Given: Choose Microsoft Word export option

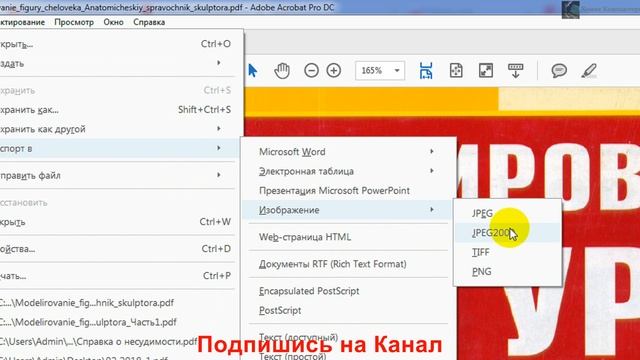Looking at the screenshot, I should (x=347, y=151).
